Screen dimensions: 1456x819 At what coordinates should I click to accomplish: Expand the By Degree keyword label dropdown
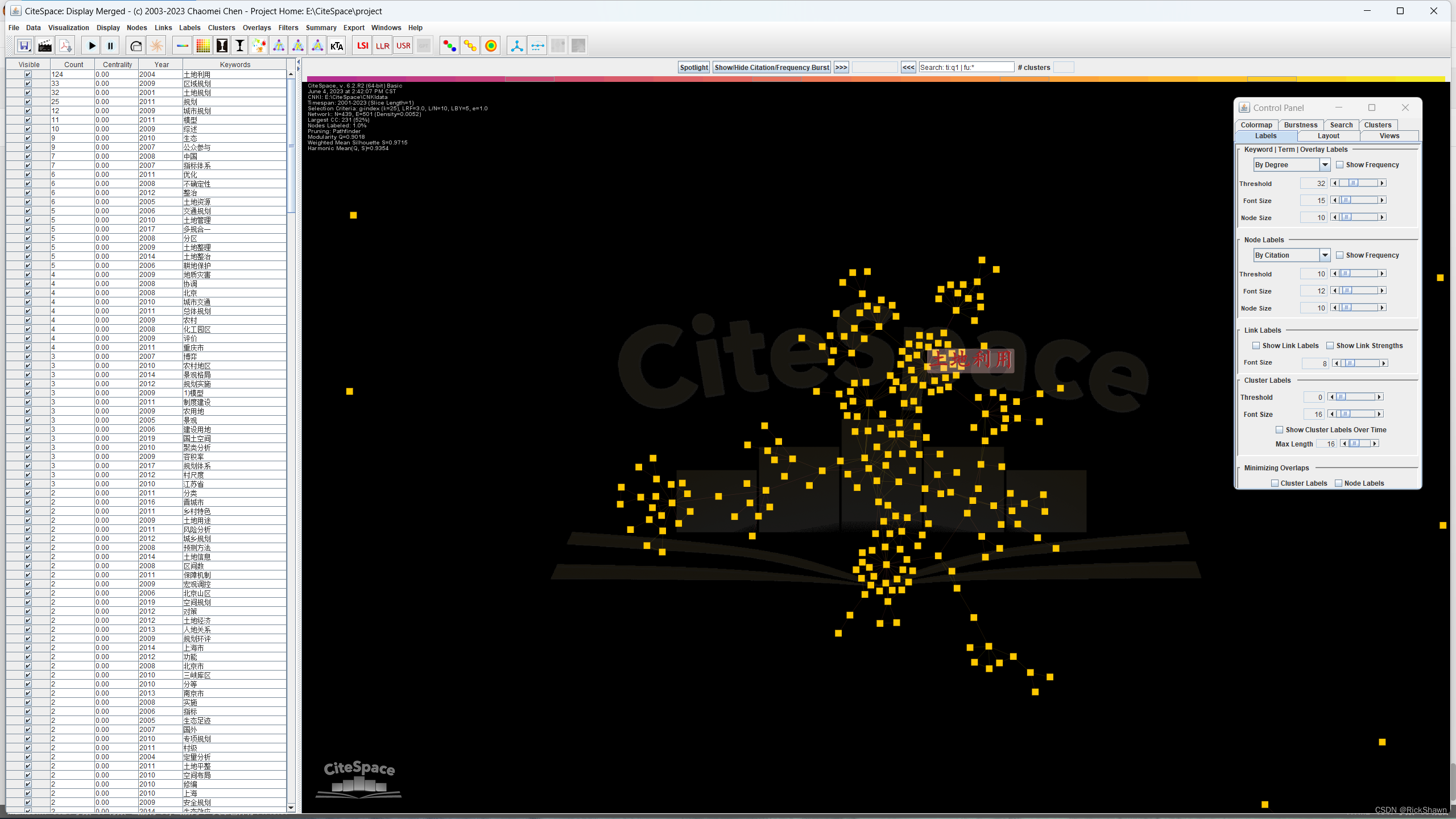pos(1326,164)
